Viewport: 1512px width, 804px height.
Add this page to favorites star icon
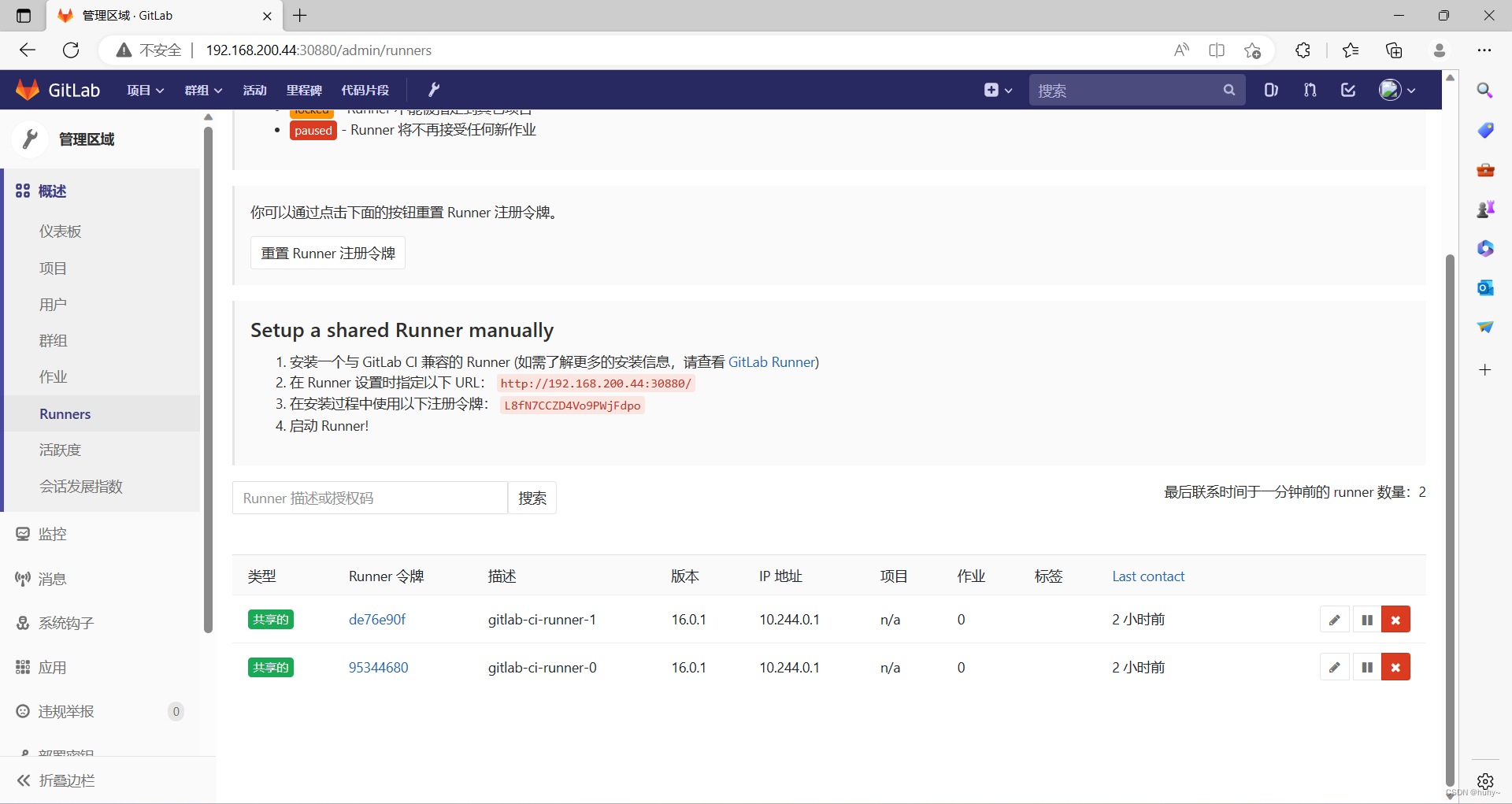(x=1252, y=50)
